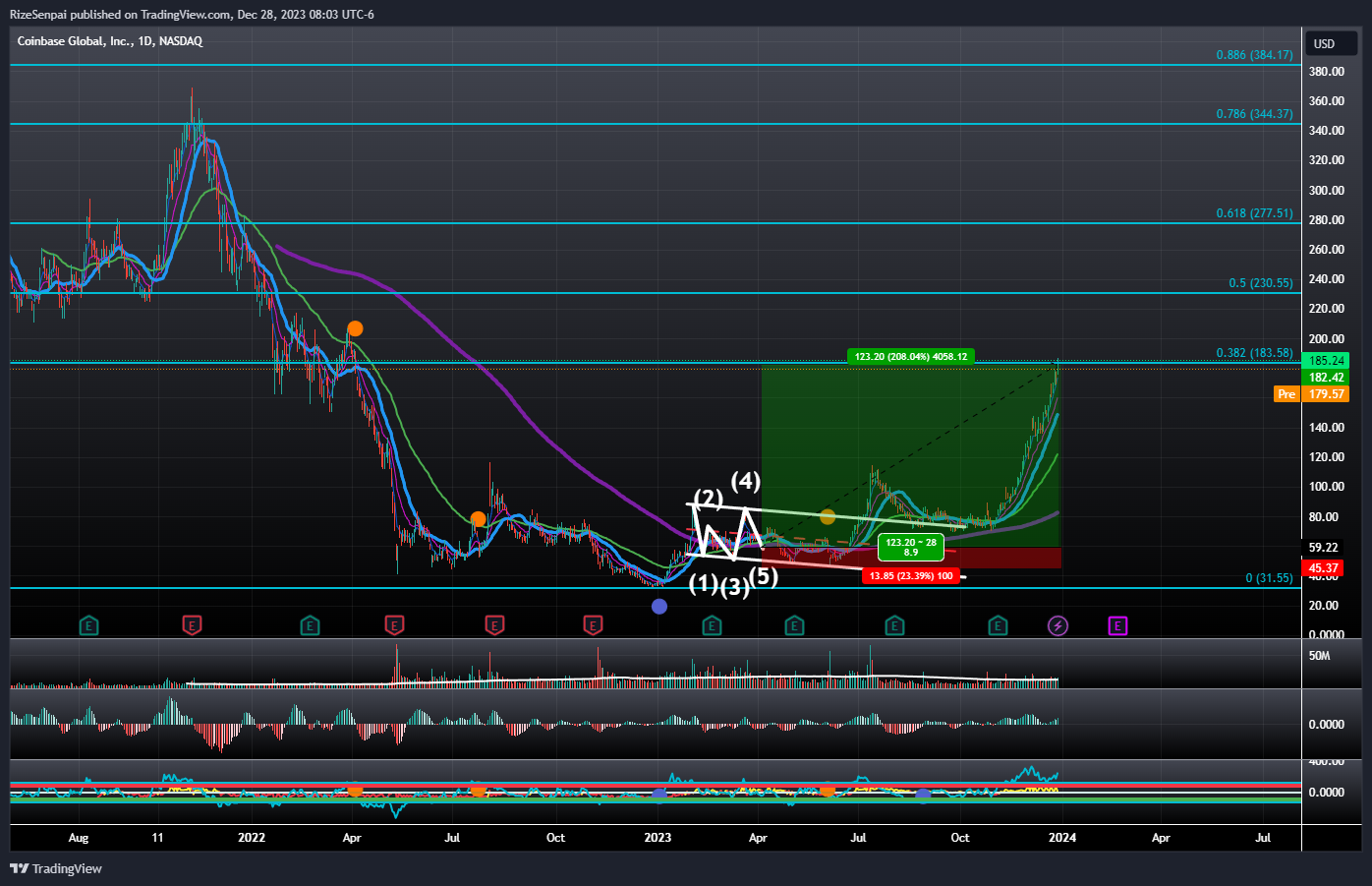Select the Elliott wave label (3)
Image resolution: width=1372 pixels, height=886 pixels.
click(735, 588)
